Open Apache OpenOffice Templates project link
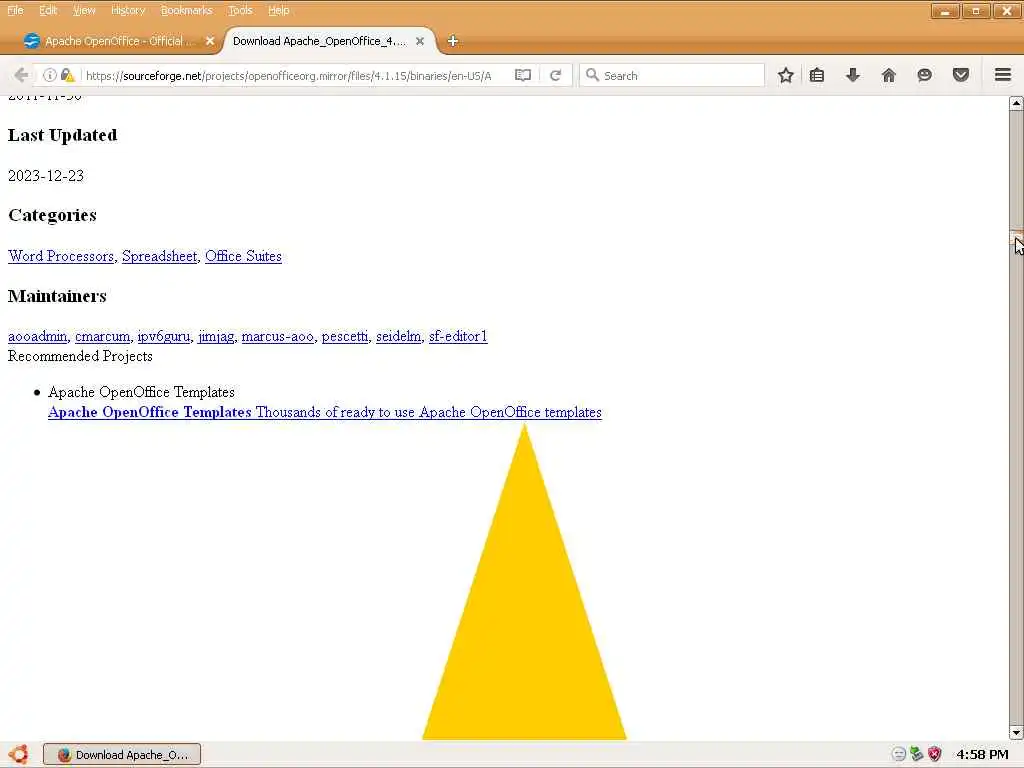Image resolution: width=1024 pixels, height=768 pixels. (325, 412)
